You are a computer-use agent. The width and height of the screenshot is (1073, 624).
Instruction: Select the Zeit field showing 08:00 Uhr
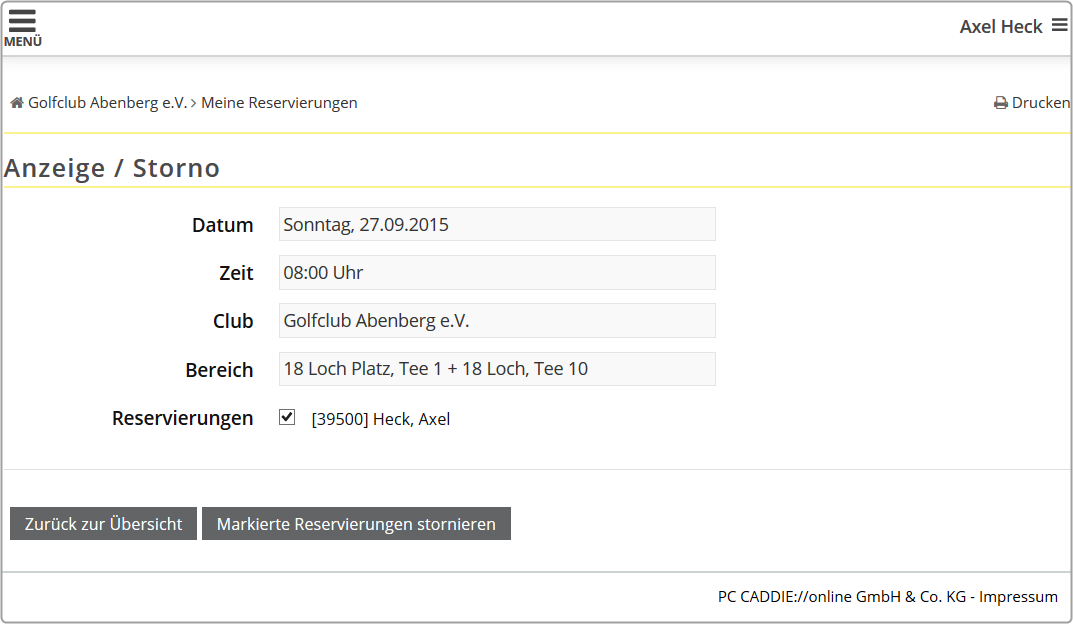click(497, 272)
